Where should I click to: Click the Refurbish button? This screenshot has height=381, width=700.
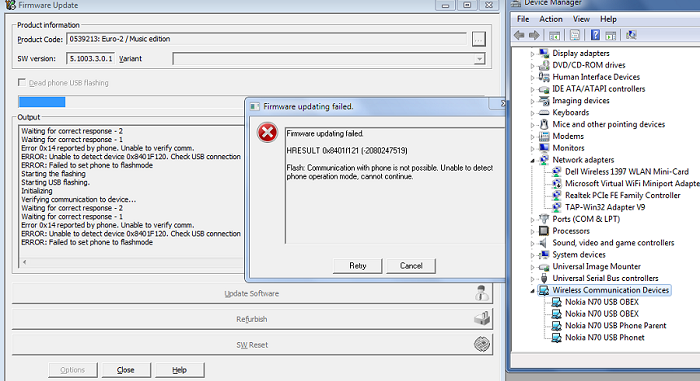[x=252, y=319]
